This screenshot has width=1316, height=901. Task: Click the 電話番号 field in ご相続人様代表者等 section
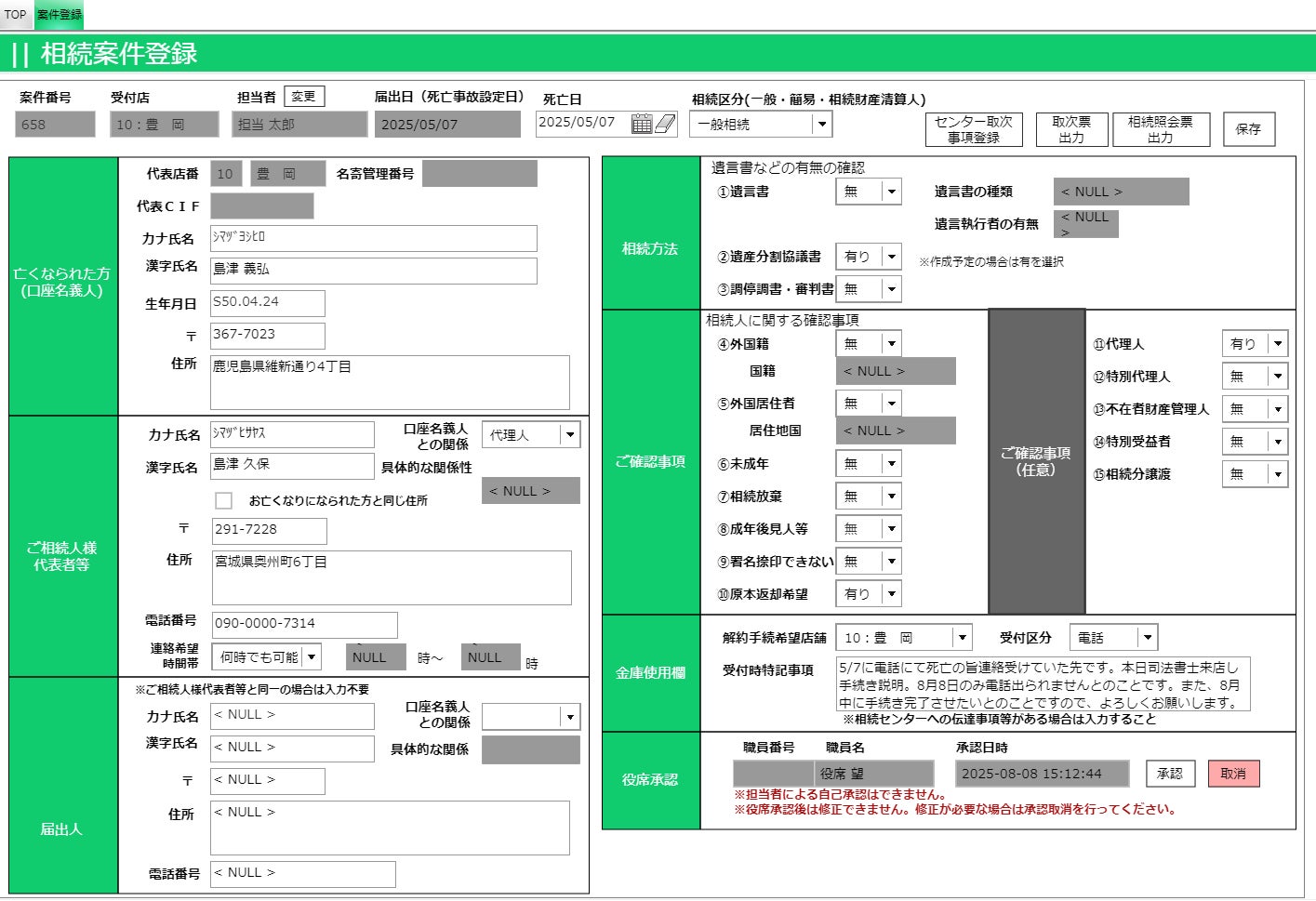pos(303,624)
